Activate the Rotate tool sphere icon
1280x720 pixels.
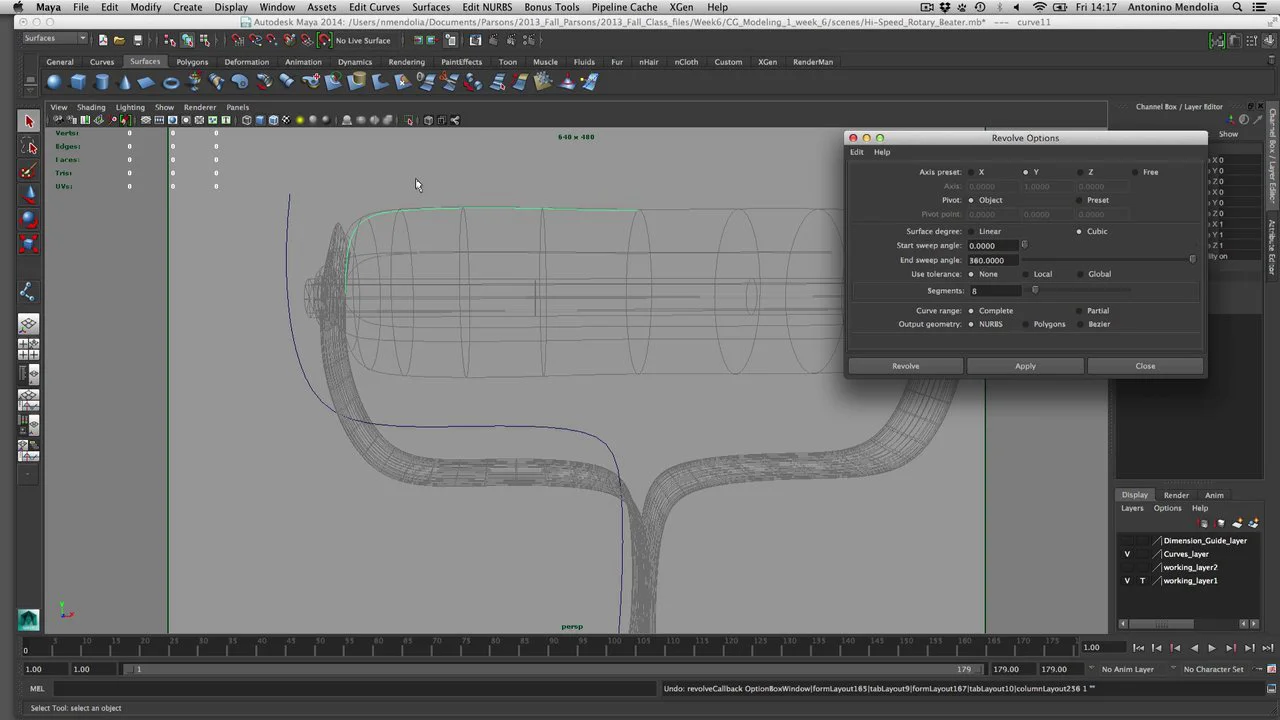tap(28, 219)
